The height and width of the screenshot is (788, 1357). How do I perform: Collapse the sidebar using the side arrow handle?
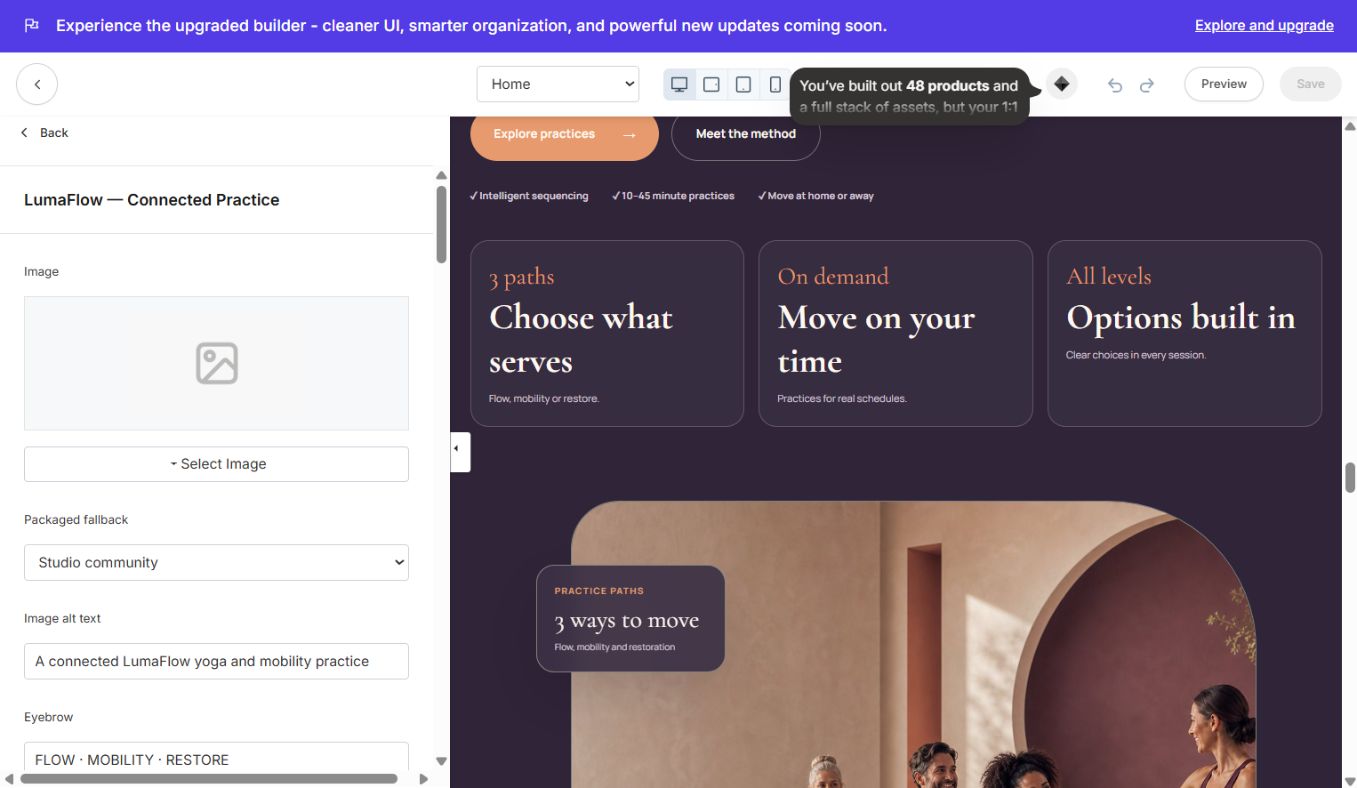pos(460,452)
